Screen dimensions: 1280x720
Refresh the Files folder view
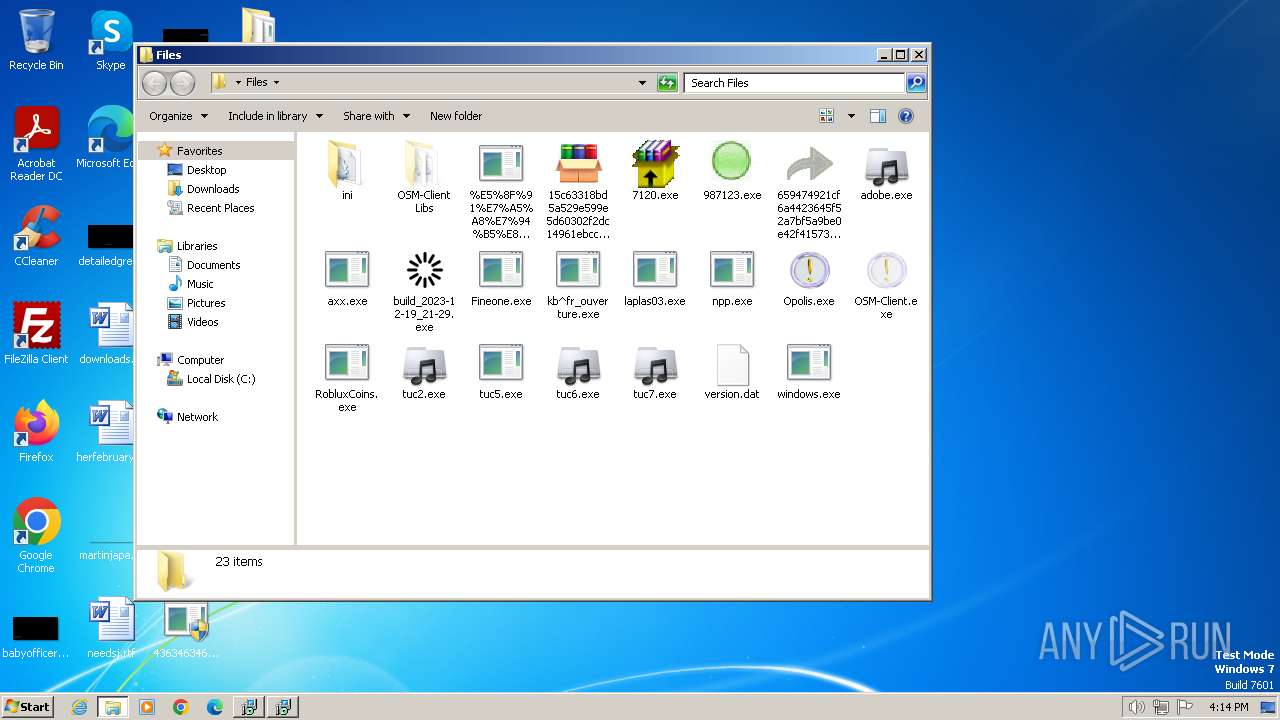point(667,83)
